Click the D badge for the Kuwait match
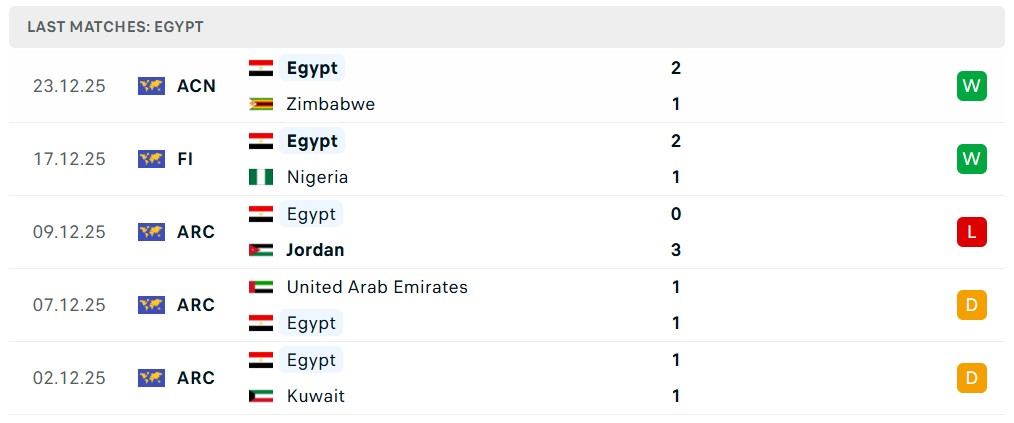 tap(971, 378)
